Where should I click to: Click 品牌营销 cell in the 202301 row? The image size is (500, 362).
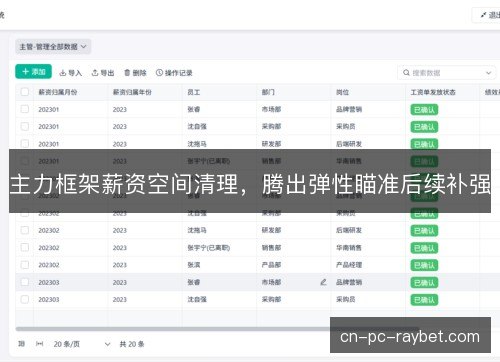[349, 109]
